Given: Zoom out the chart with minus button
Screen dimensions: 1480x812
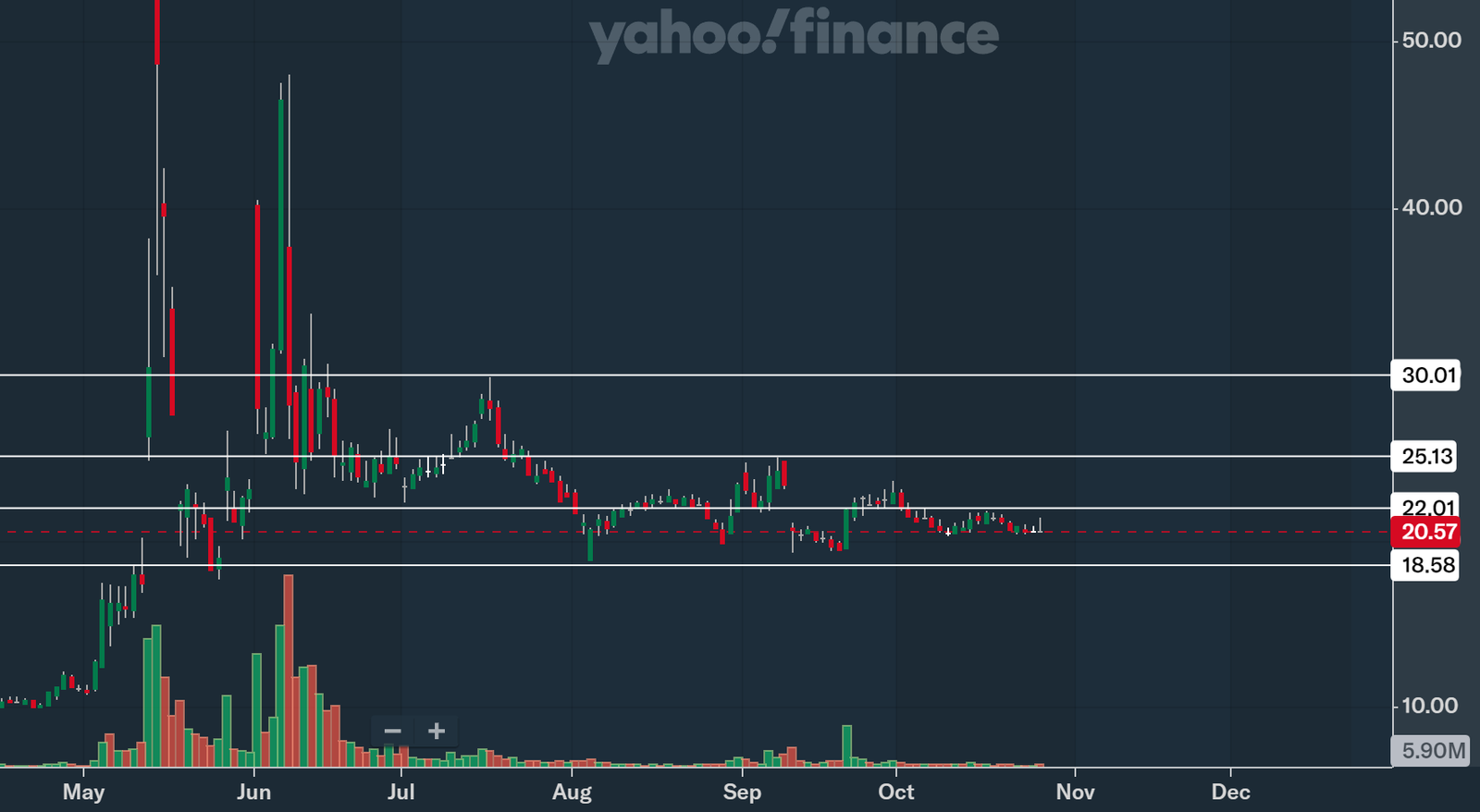Looking at the screenshot, I should coord(393,732).
